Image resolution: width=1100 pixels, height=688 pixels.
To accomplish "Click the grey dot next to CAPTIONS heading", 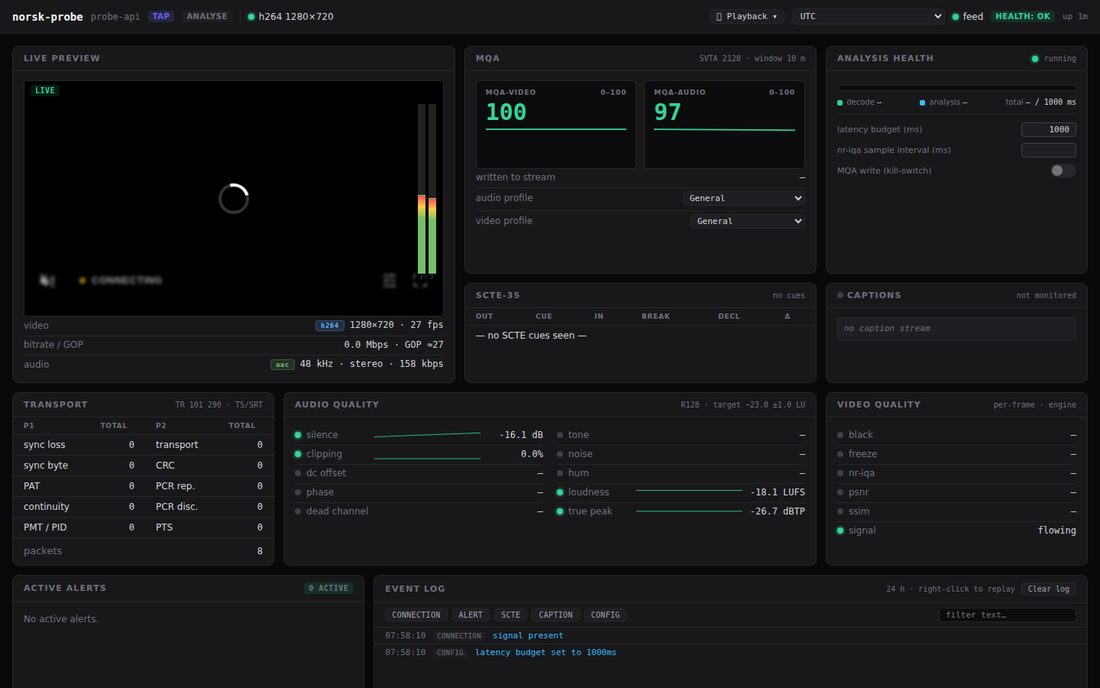I will click(840, 295).
